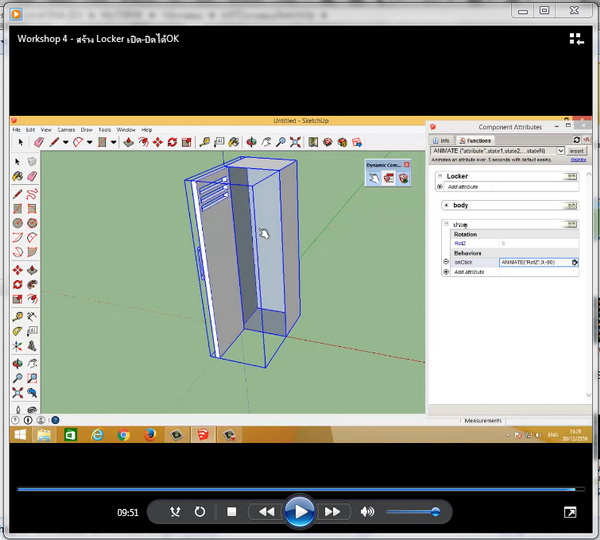Screen dimensions: 600x540
Task: Enter full screen in media player
Action: (x=570, y=512)
